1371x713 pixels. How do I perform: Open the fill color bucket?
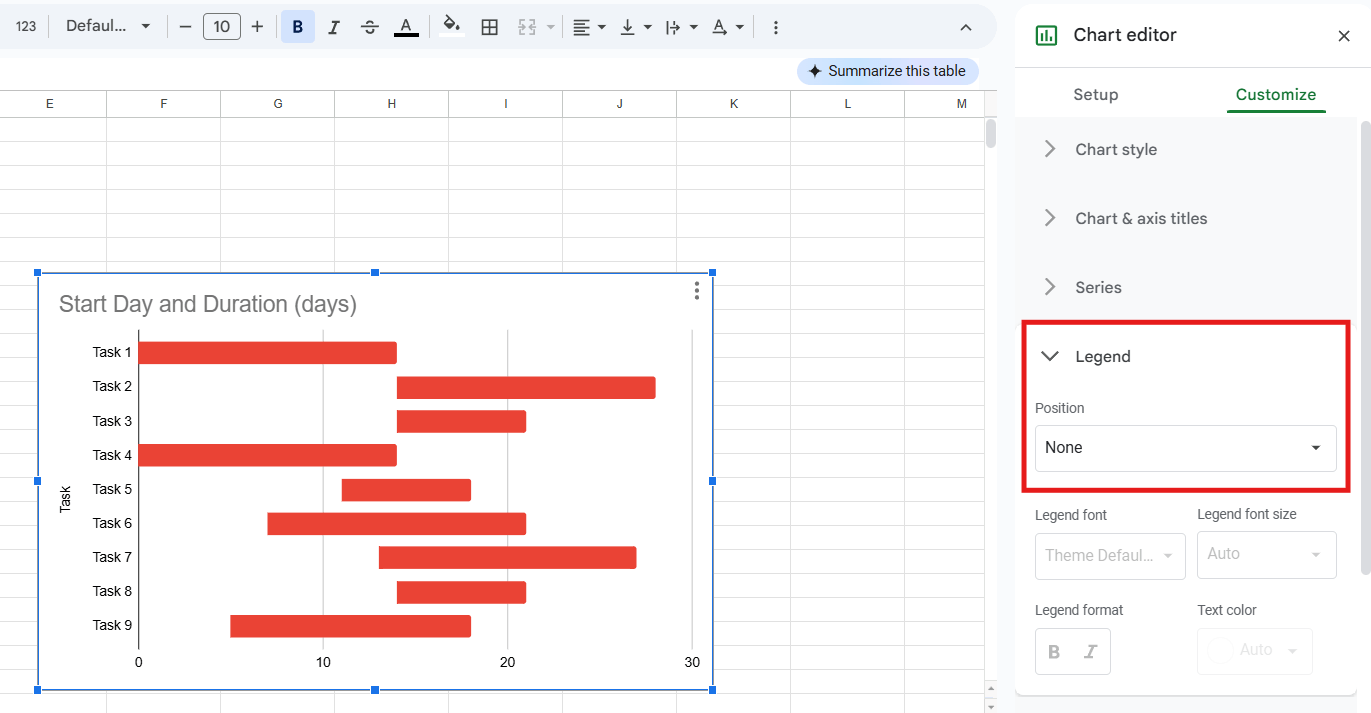(452, 27)
